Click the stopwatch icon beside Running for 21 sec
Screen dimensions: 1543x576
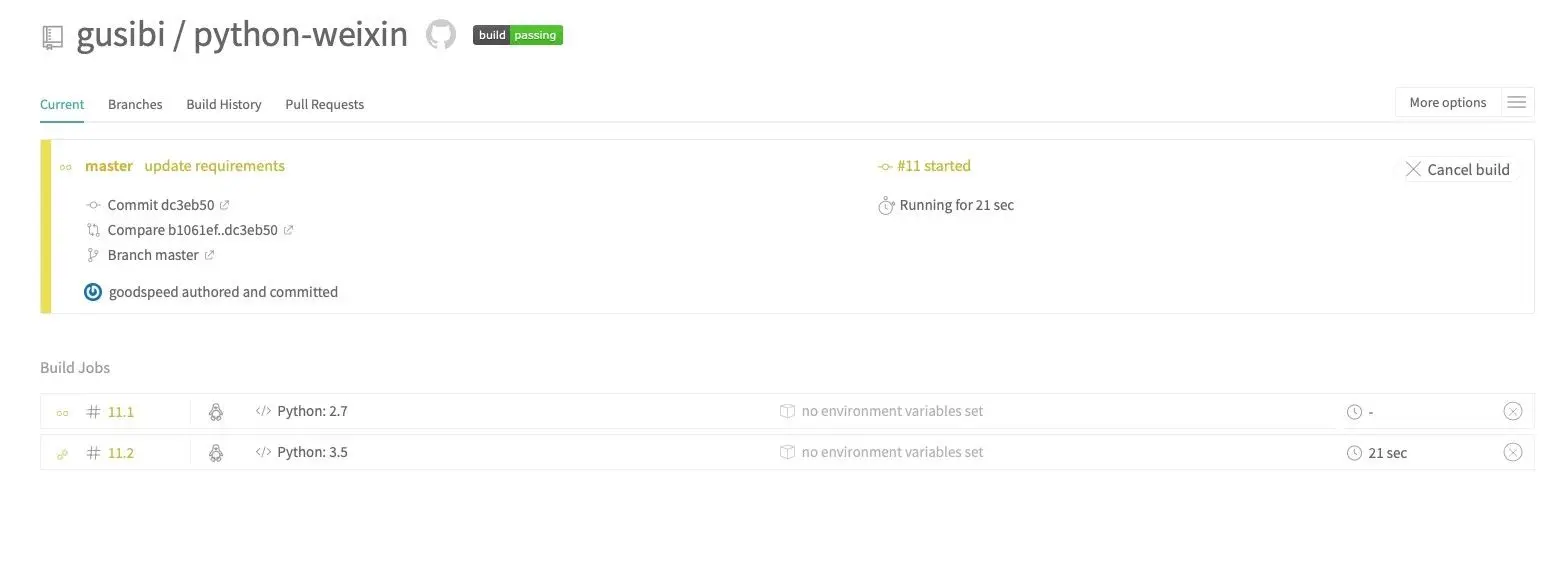[885, 206]
